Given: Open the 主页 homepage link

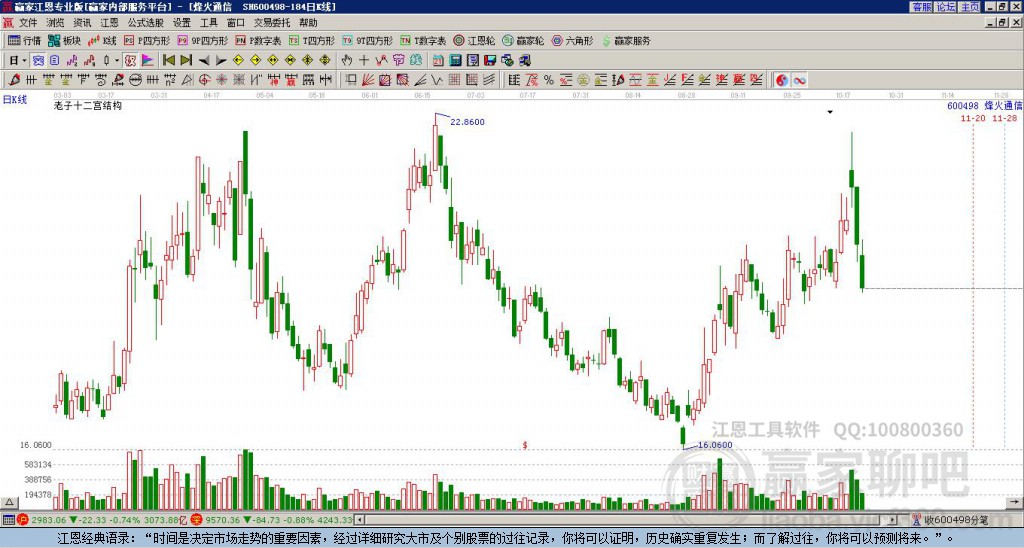Looking at the screenshot, I should pos(970,7).
